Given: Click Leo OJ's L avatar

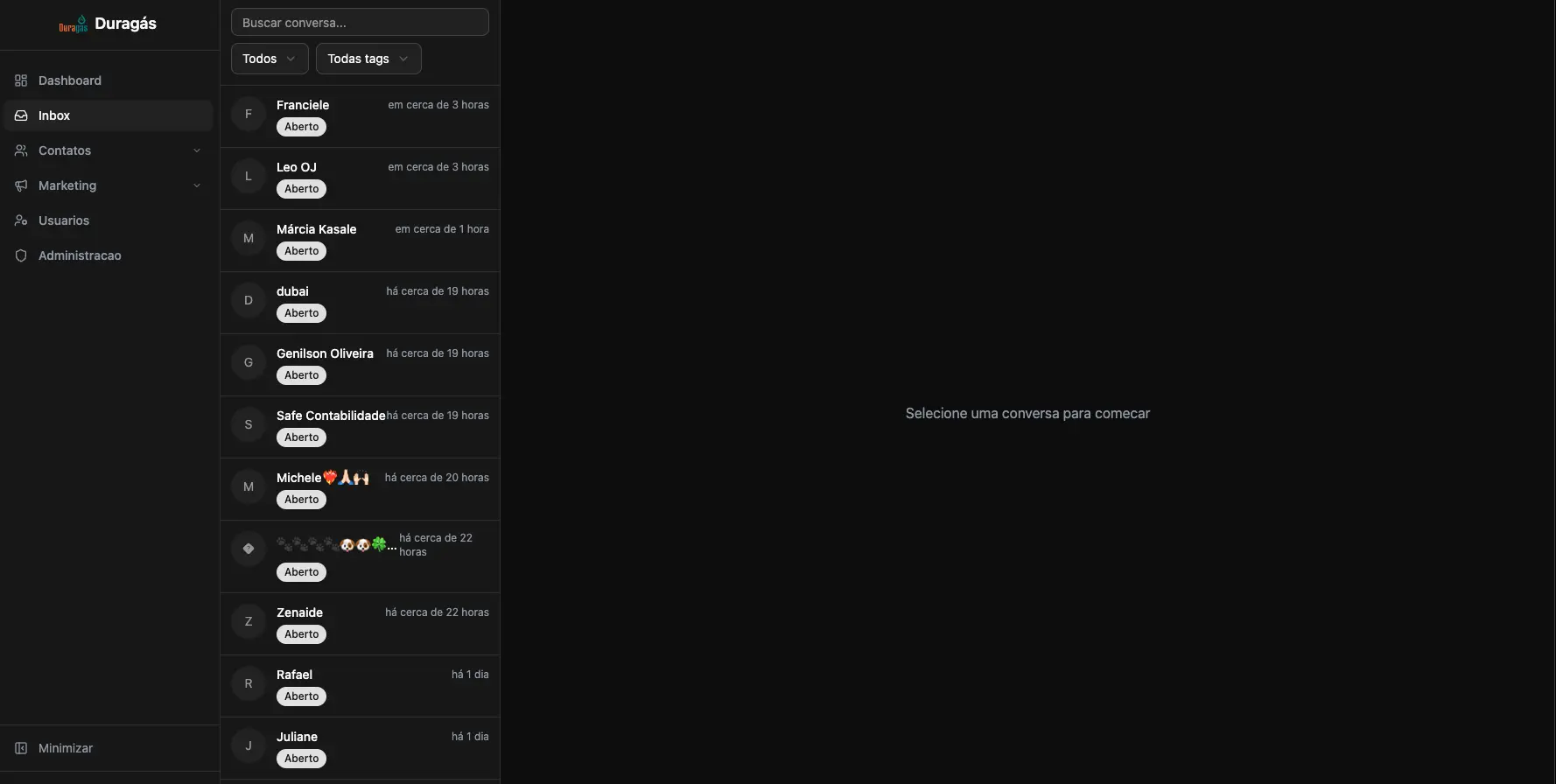Looking at the screenshot, I should click(249, 176).
